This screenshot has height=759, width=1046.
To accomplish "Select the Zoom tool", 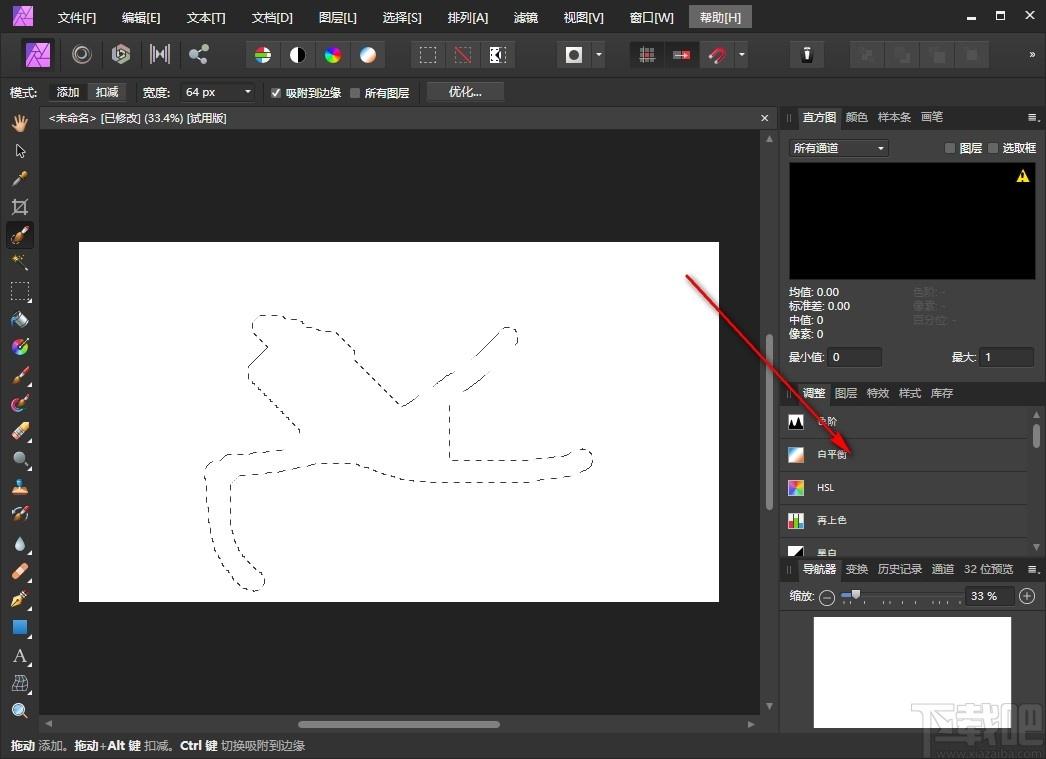I will (x=20, y=711).
